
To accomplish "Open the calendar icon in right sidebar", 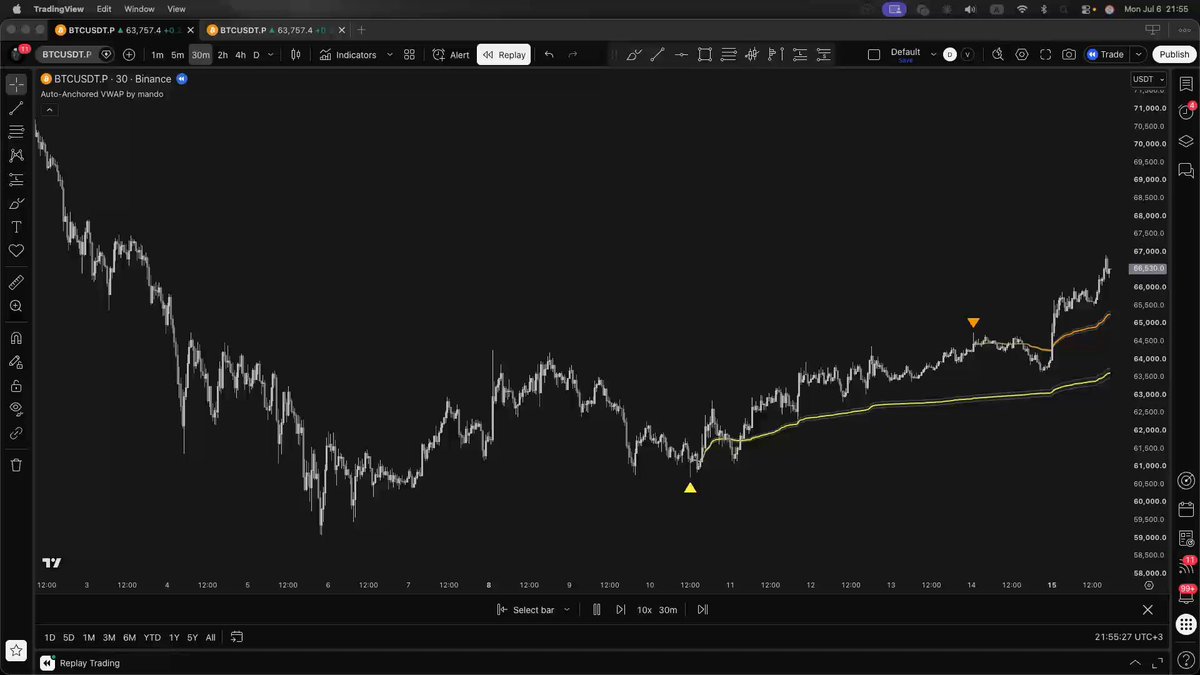I will click(x=1186, y=510).
